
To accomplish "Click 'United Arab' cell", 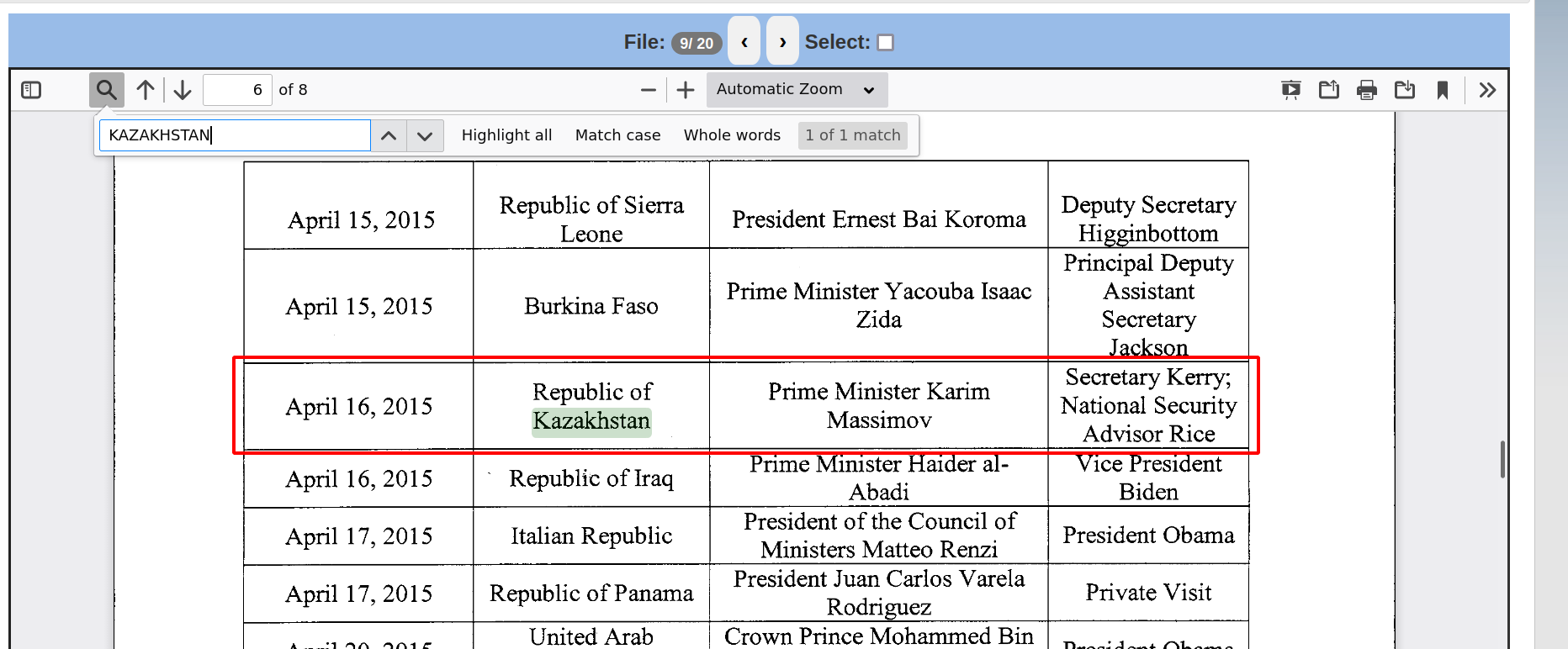I will (x=591, y=636).
